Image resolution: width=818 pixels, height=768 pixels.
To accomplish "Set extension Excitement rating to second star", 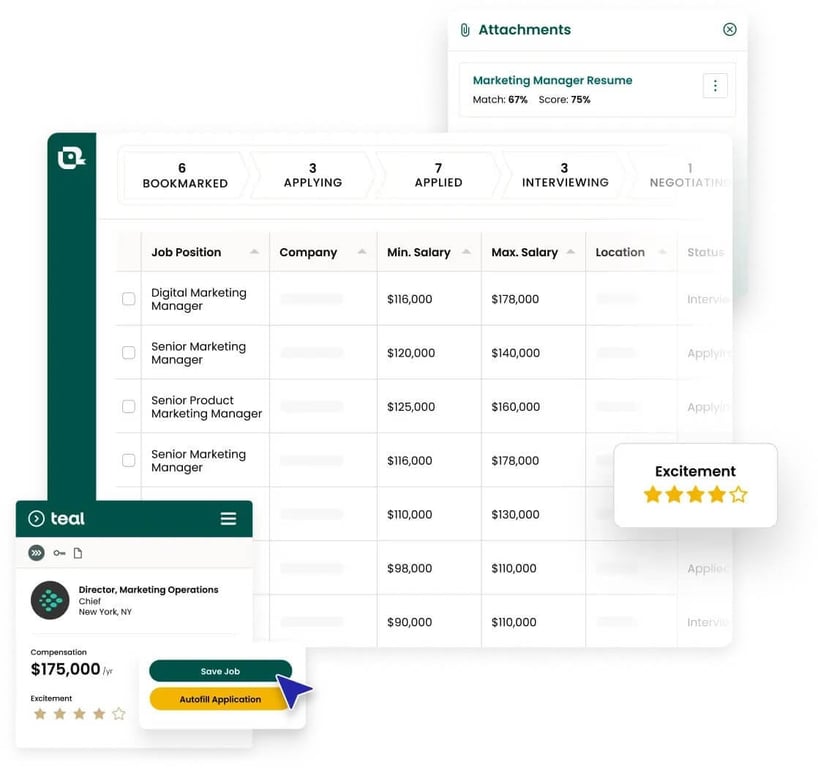I will click(59, 713).
